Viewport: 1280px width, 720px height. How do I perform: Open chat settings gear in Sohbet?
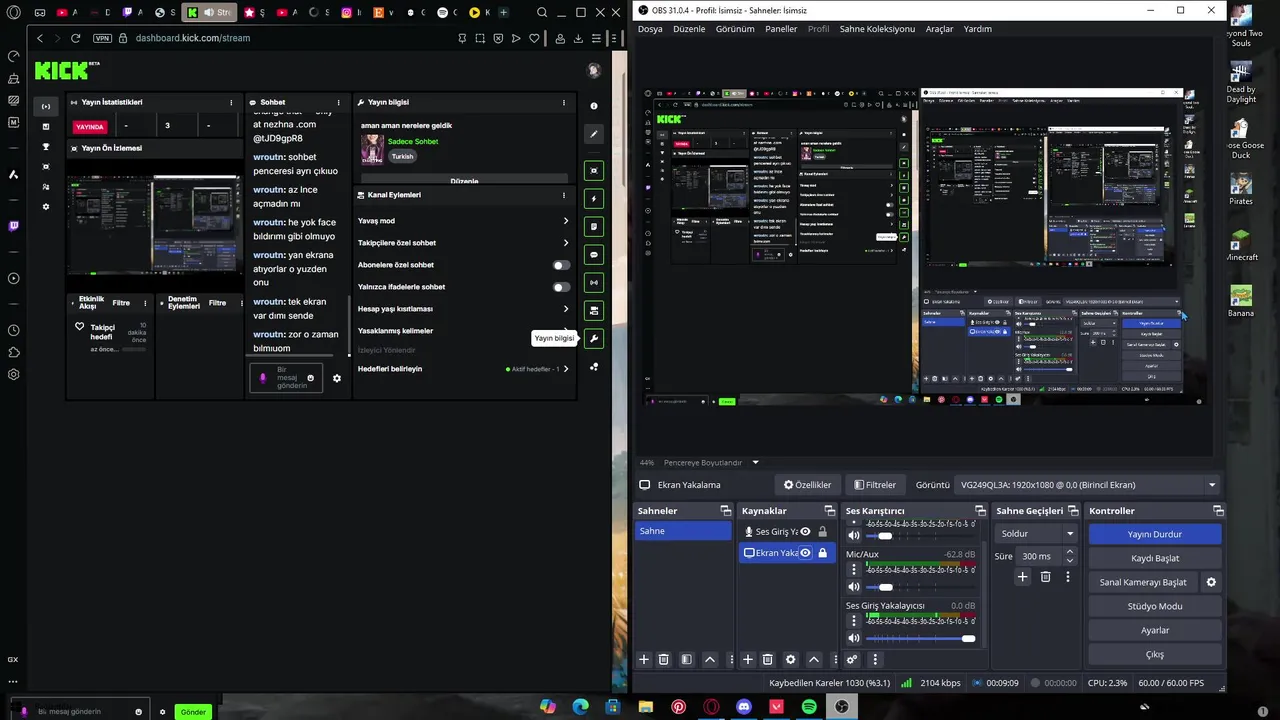pos(337,378)
